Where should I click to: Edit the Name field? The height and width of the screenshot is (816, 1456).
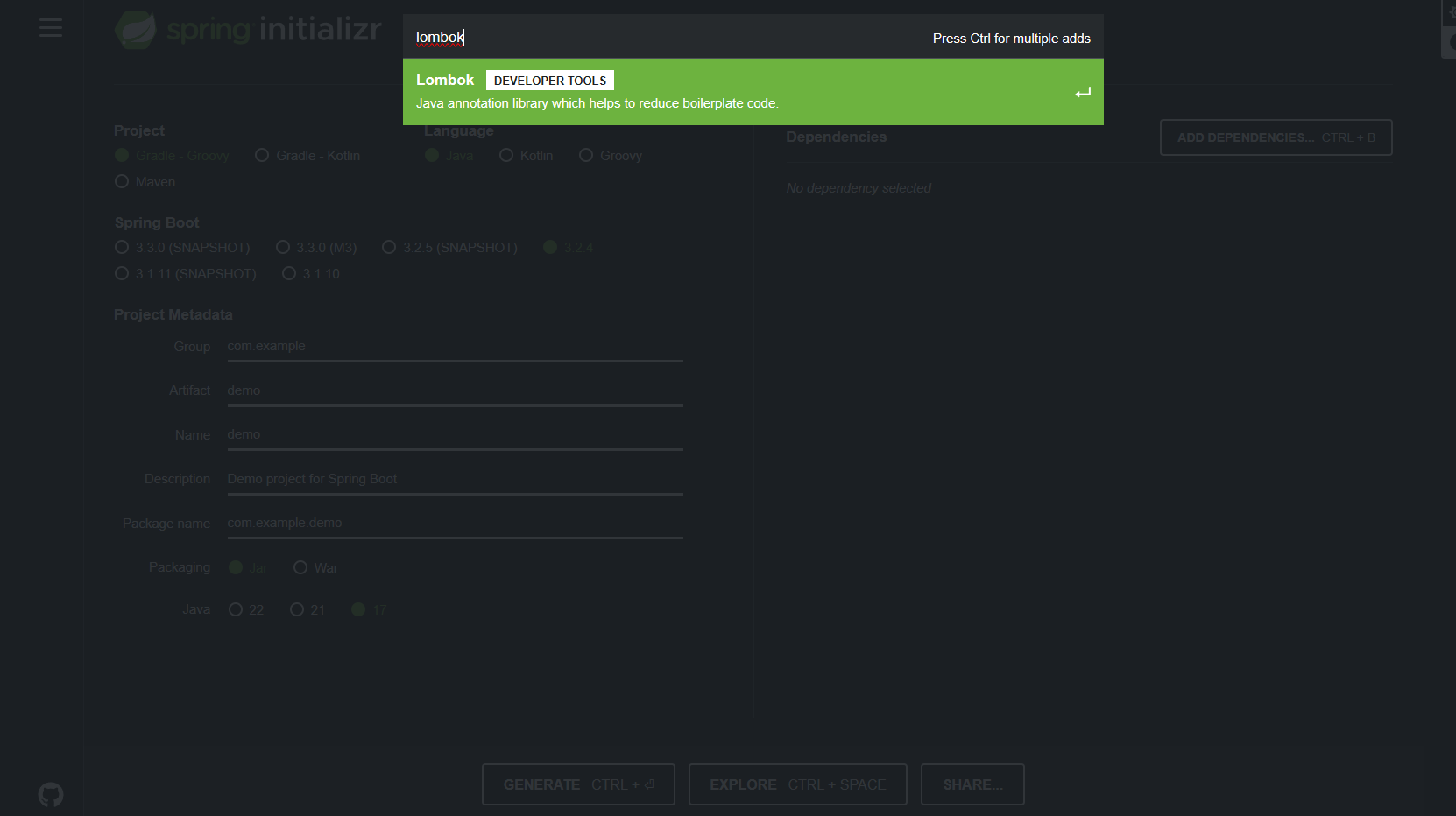(x=455, y=434)
